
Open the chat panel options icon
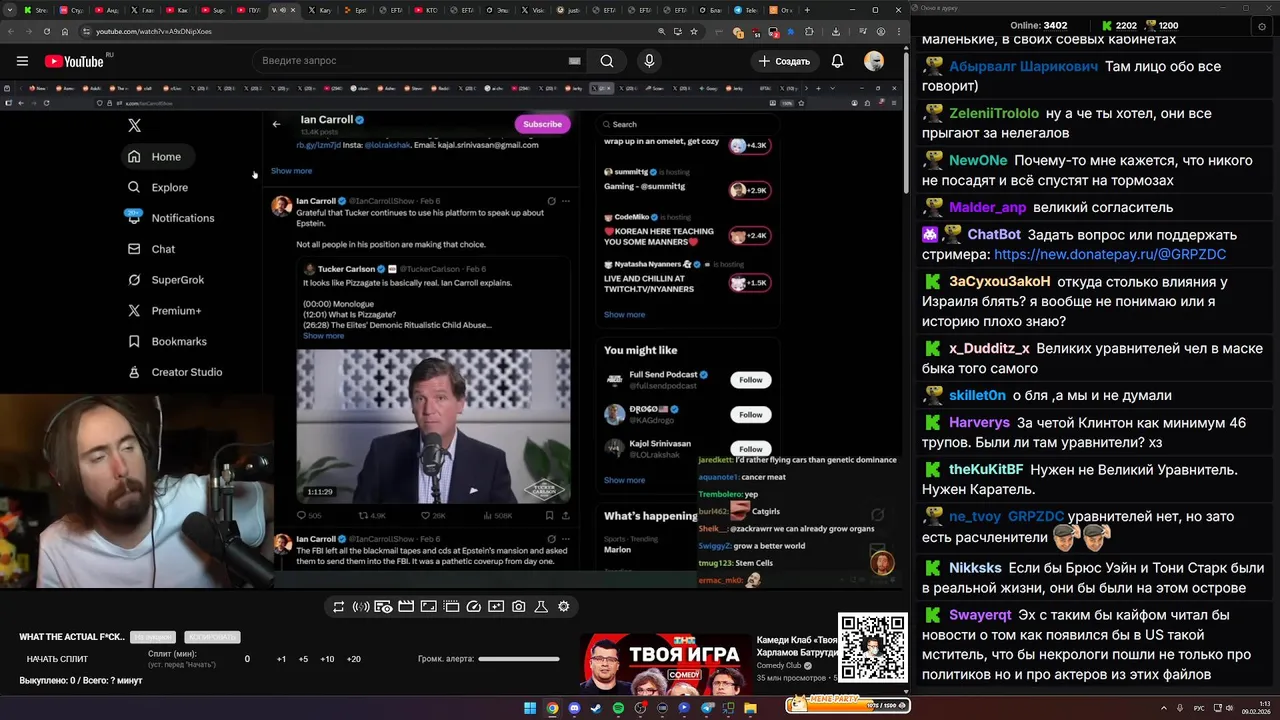1262,27
